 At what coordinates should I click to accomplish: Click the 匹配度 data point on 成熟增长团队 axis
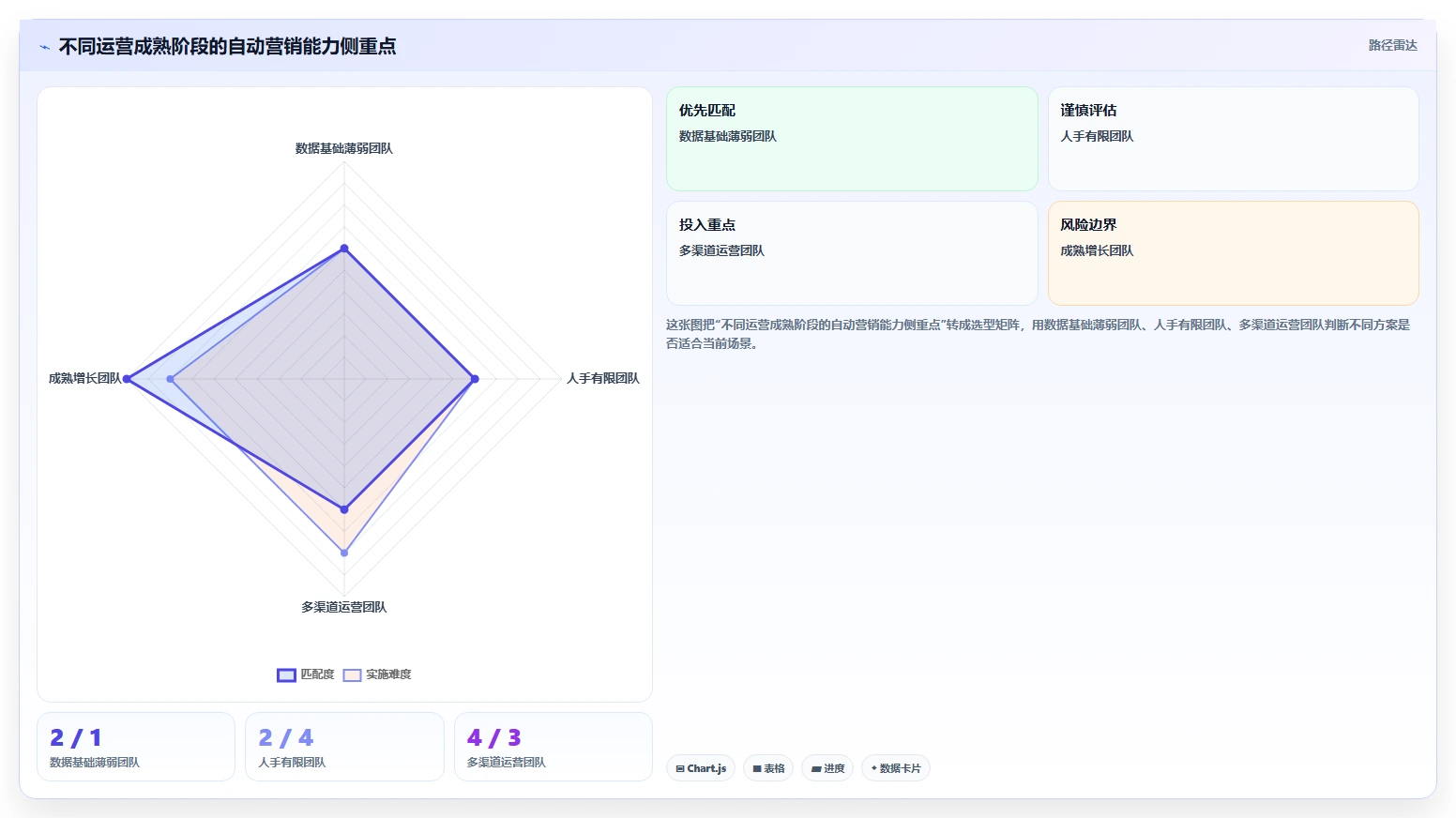128,379
